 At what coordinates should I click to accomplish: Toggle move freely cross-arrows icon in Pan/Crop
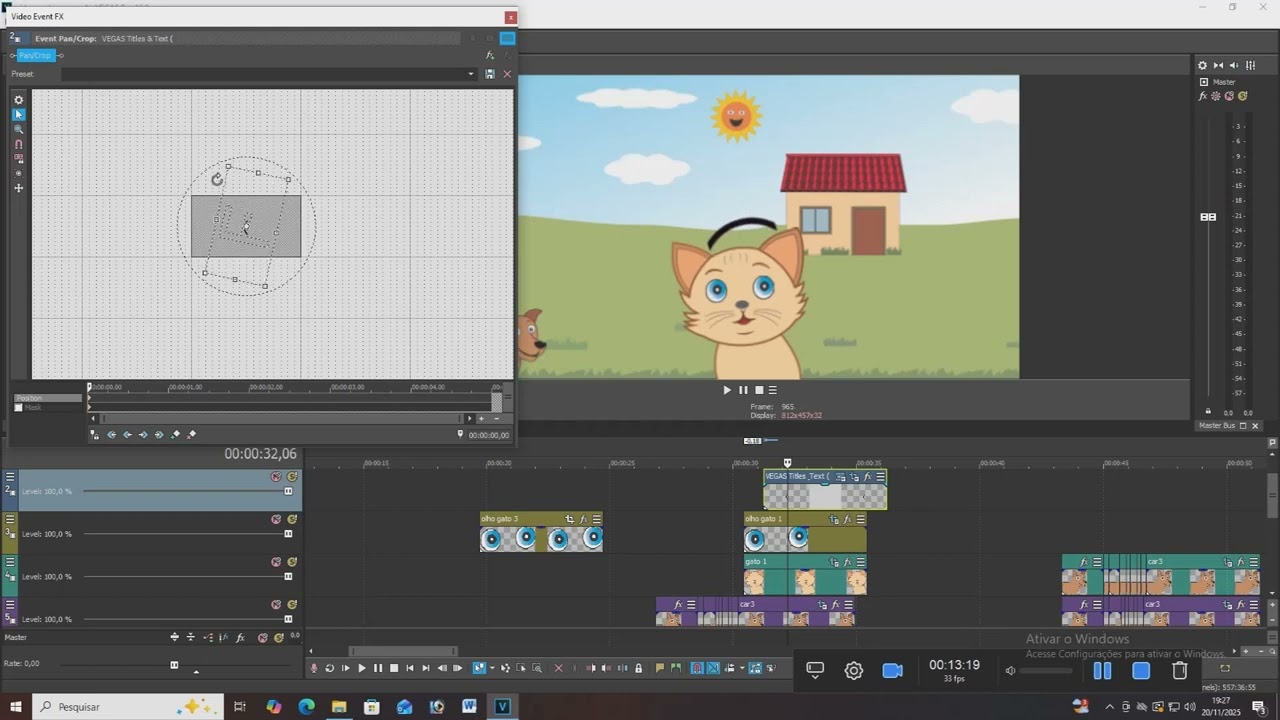pyautogui.click(x=18, y=188)
